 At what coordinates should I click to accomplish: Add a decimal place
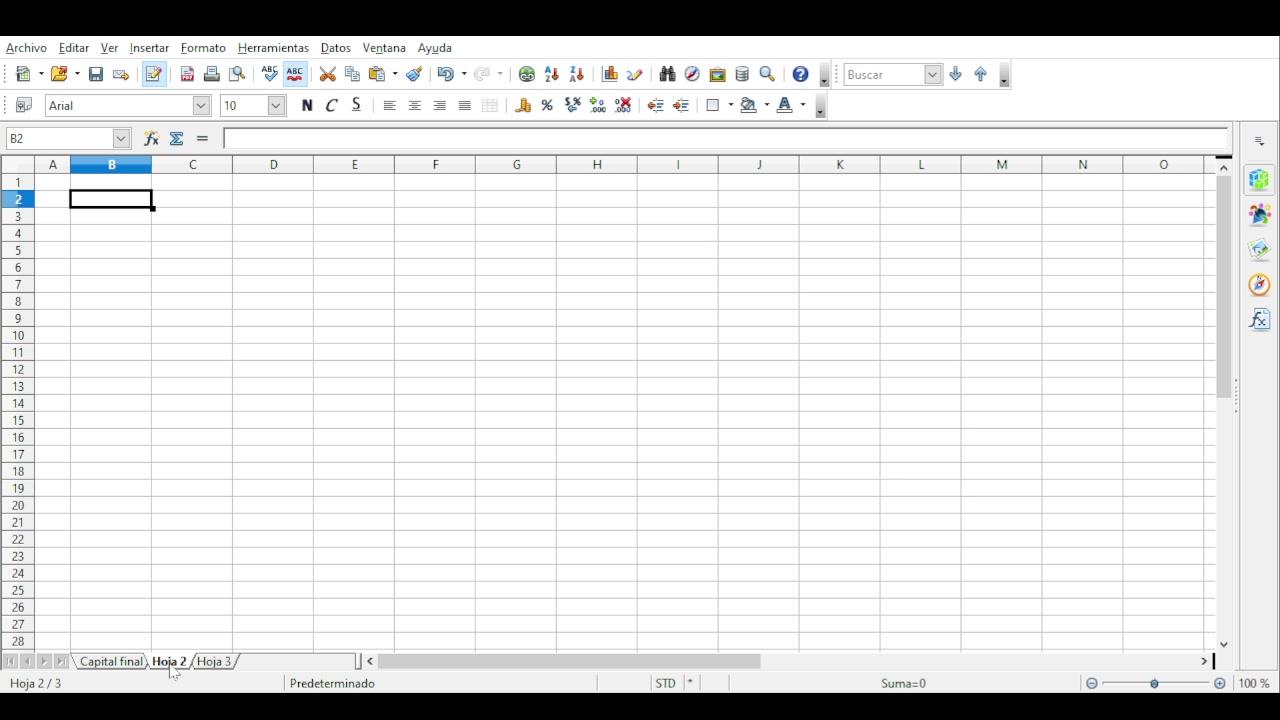coord(598,105)
